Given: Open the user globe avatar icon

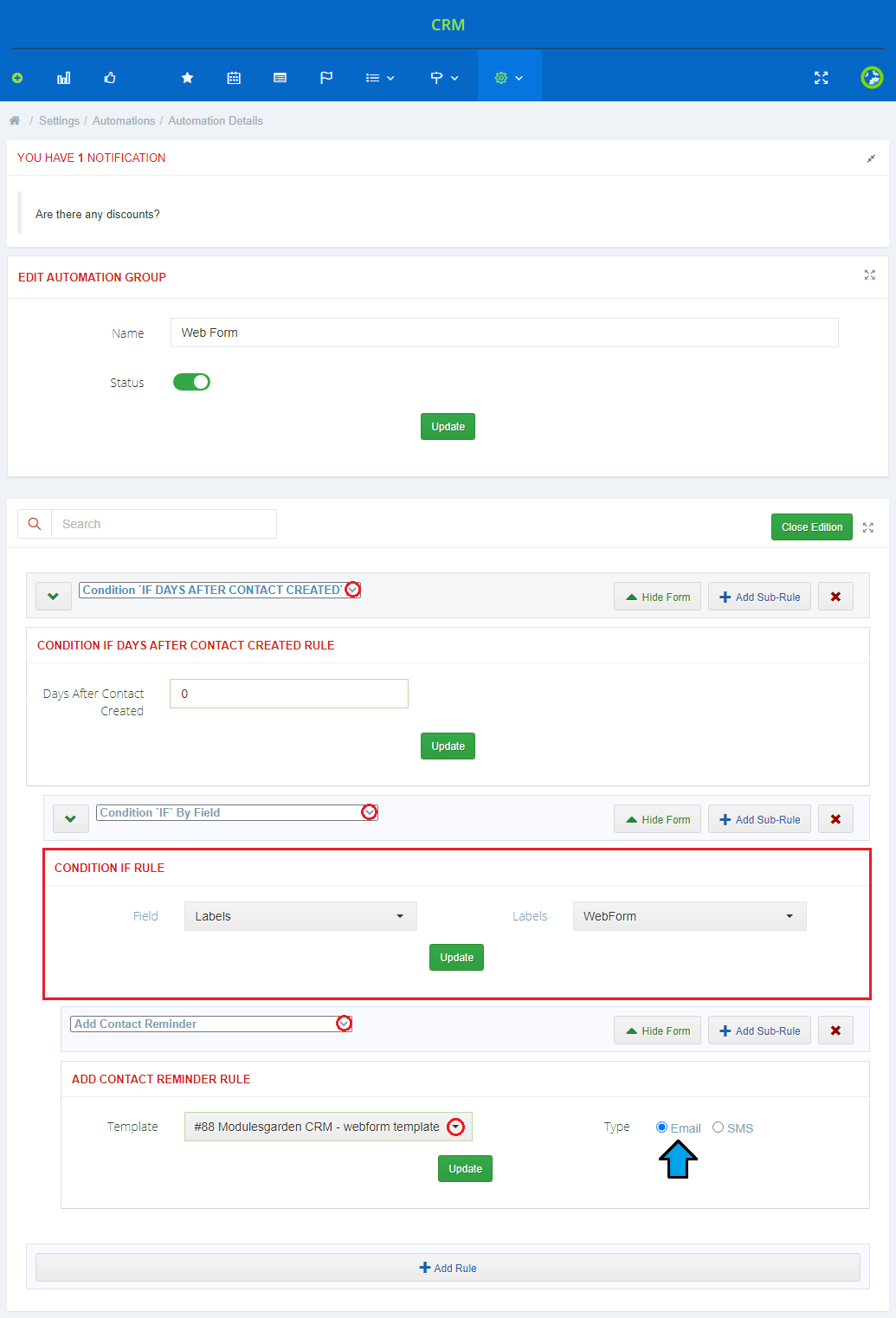Looking at the screenshot, I should click(872, 78).
